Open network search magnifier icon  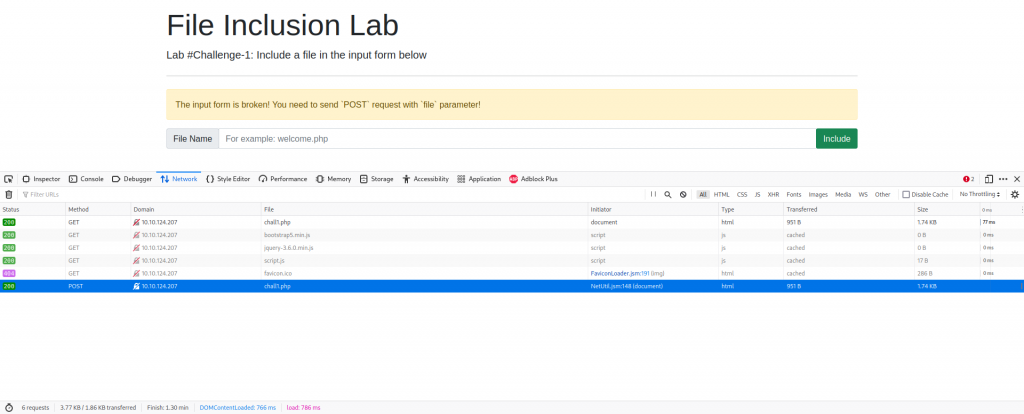[x=668, y=194]
